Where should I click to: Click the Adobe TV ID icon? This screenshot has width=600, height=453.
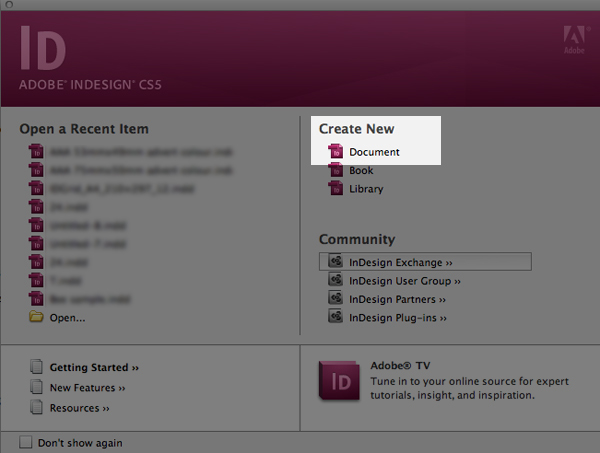click(338, 381)
